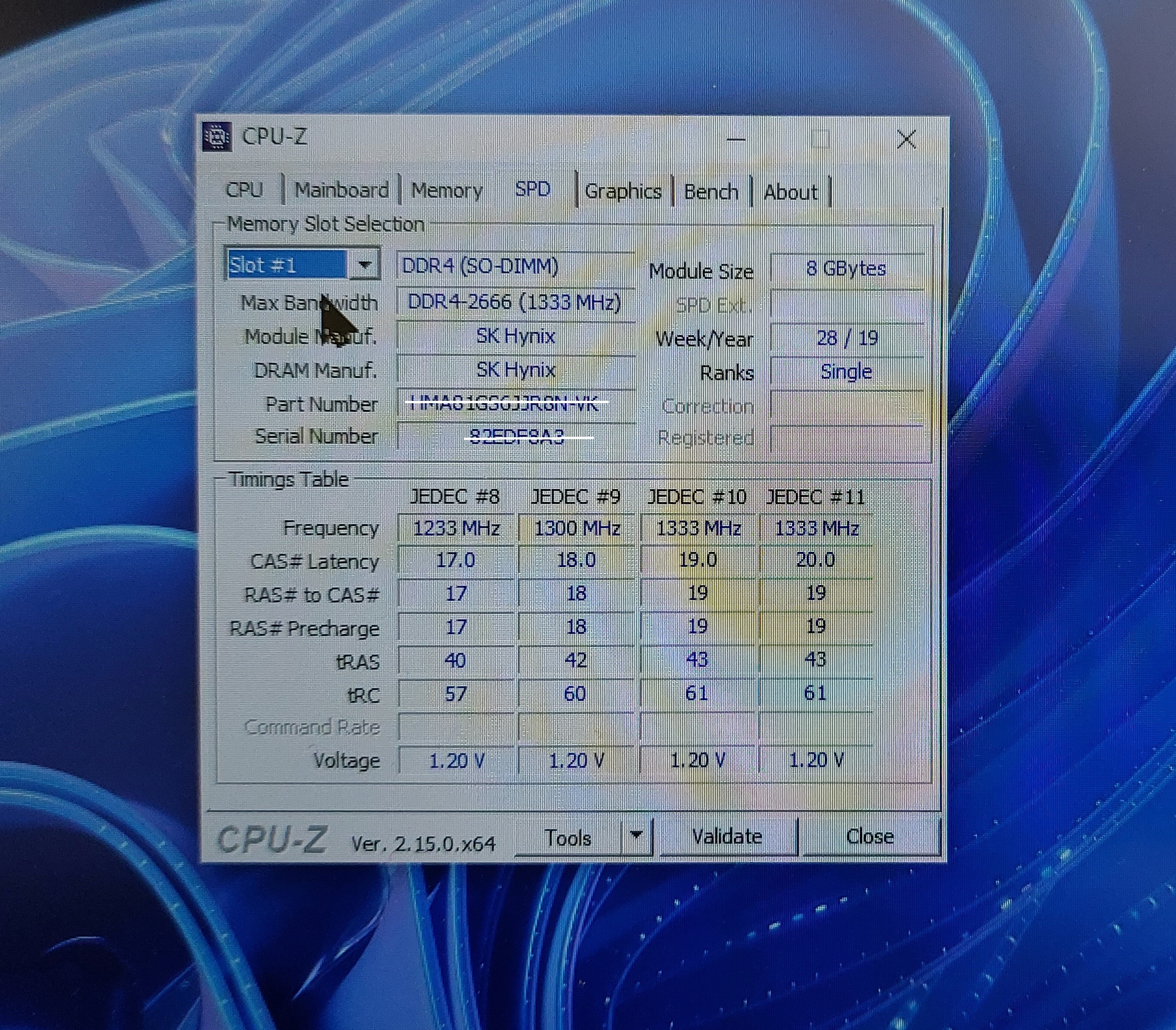Open the Bench tab
1176x1030 pixels.
pos(711,192)
